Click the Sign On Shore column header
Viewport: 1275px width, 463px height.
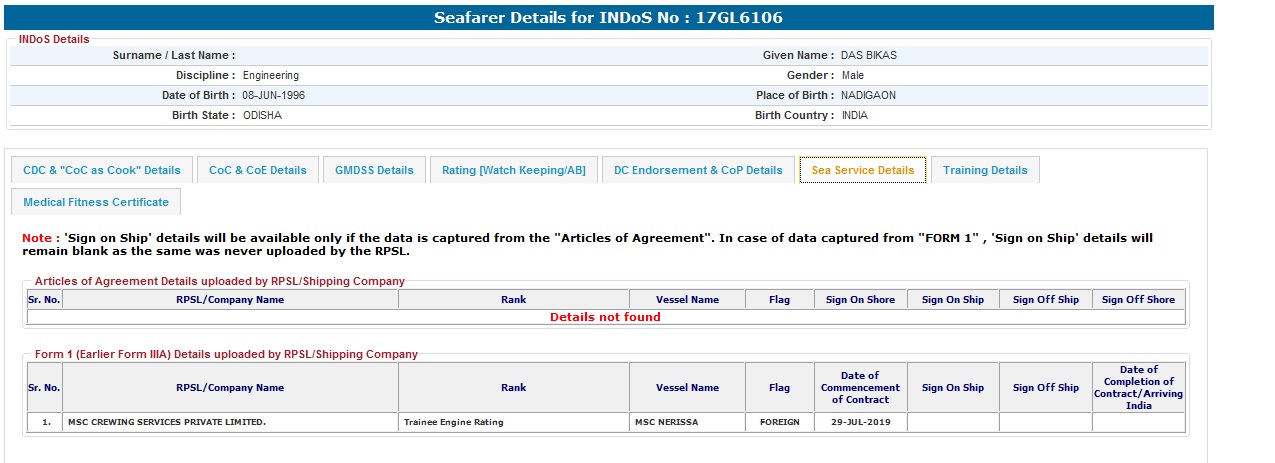[860, 300]
